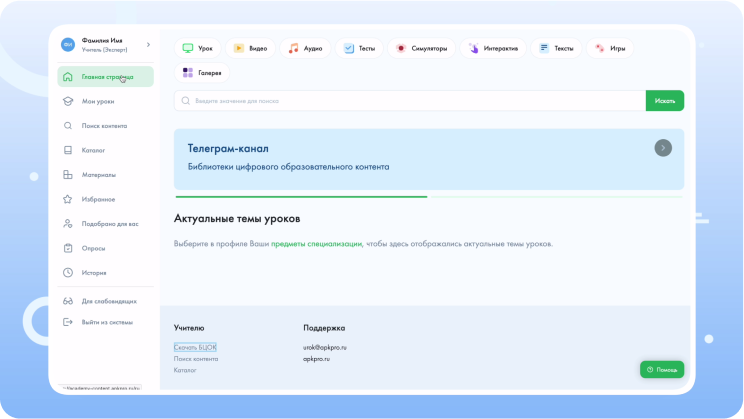
Task: Expand the user profile chevron
Action: click(x=148, y=45)
